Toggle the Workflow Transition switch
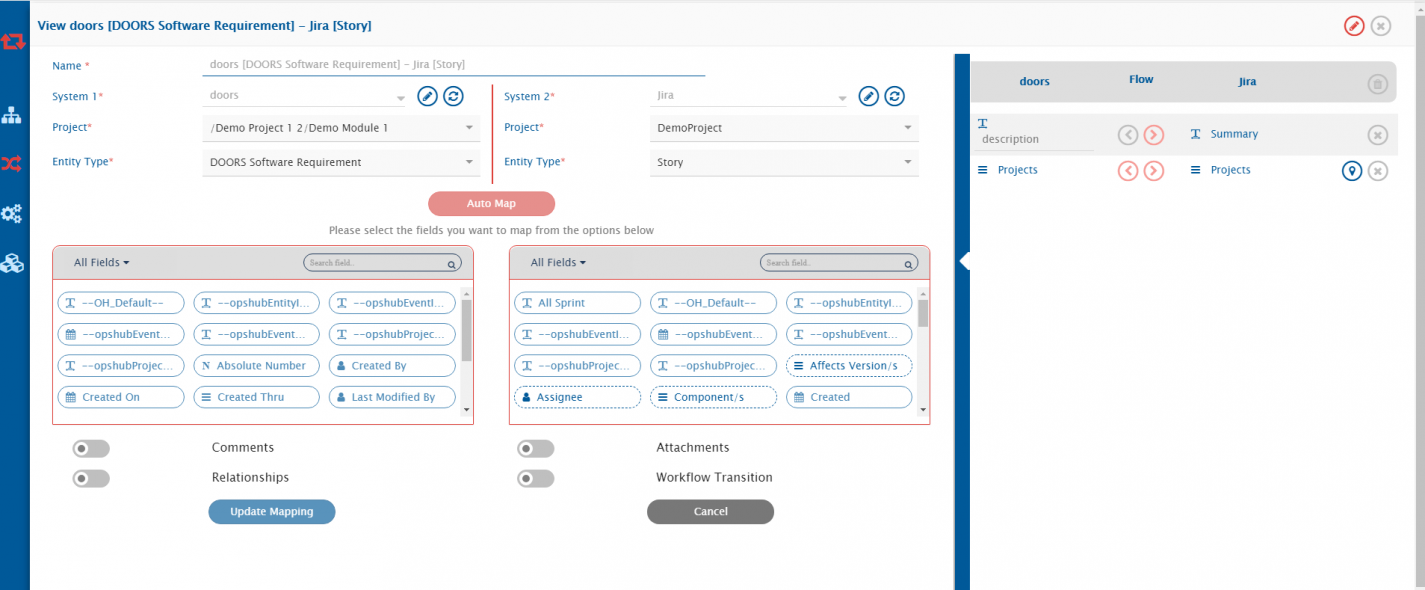 (x=535, y=479)
